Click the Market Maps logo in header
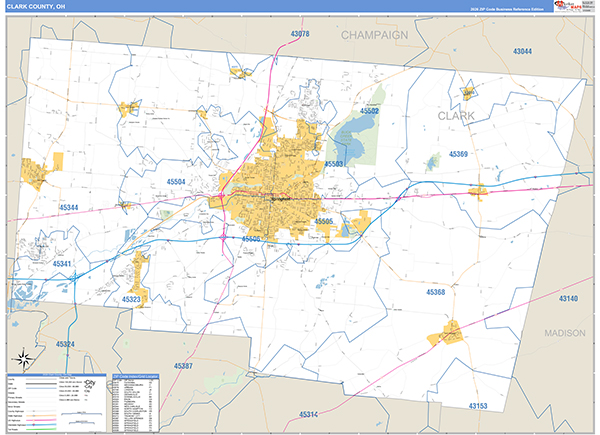The width and height of the screenshot is (600, 435). (x=575, y=6)
